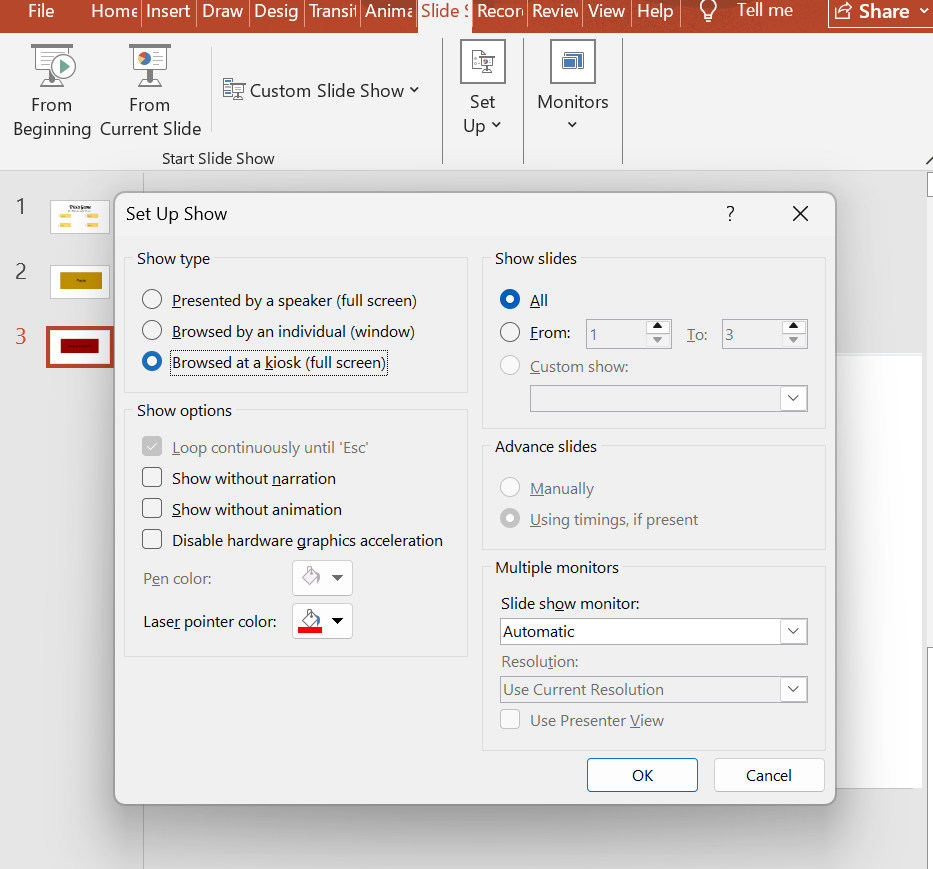Image resolution: width=933 pixels, height=869 pixels.
Task: Click the Cancel button
Action: pos(769,776)
